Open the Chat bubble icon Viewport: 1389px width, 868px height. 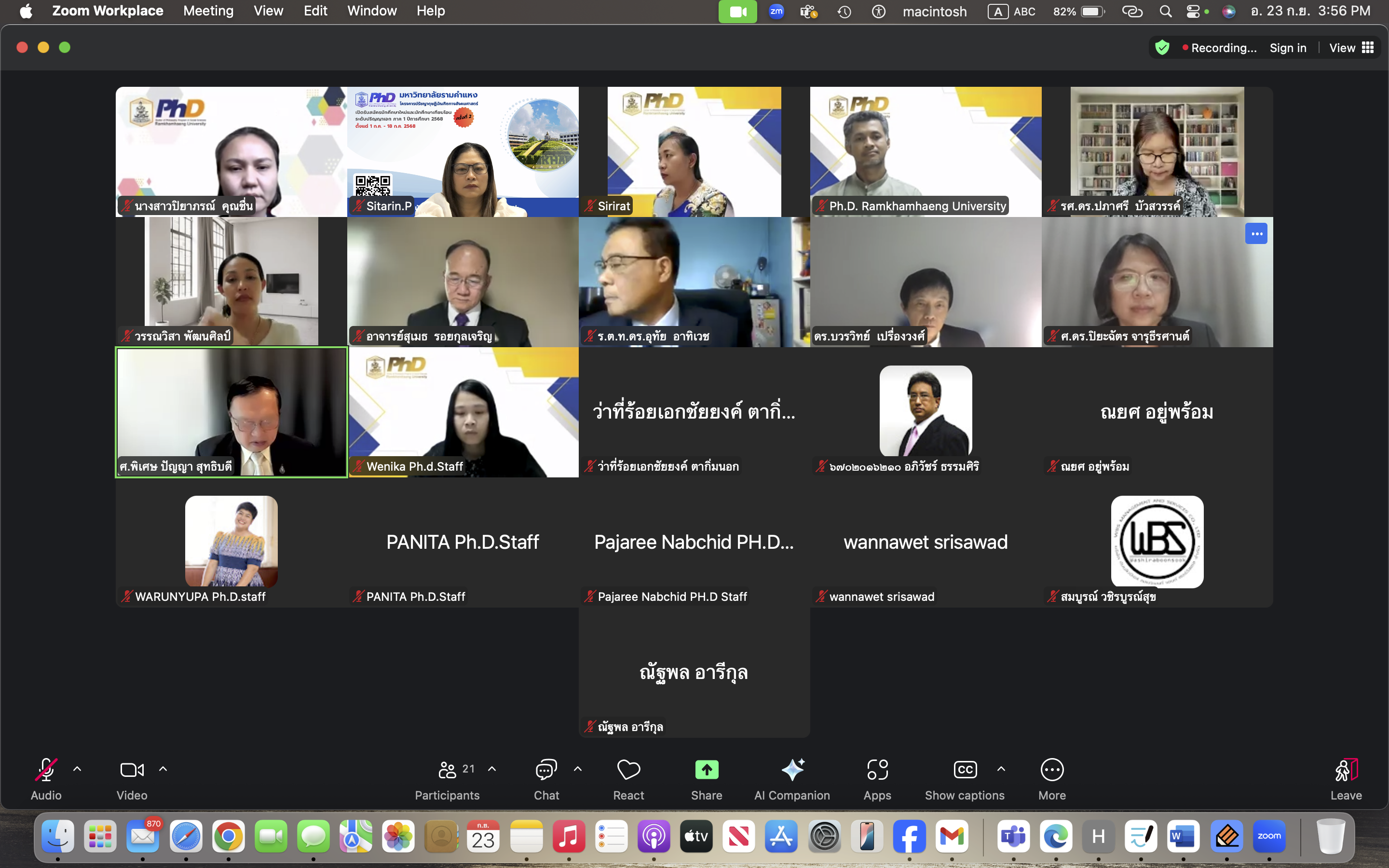pyautogui.click(x=546, y=770)
